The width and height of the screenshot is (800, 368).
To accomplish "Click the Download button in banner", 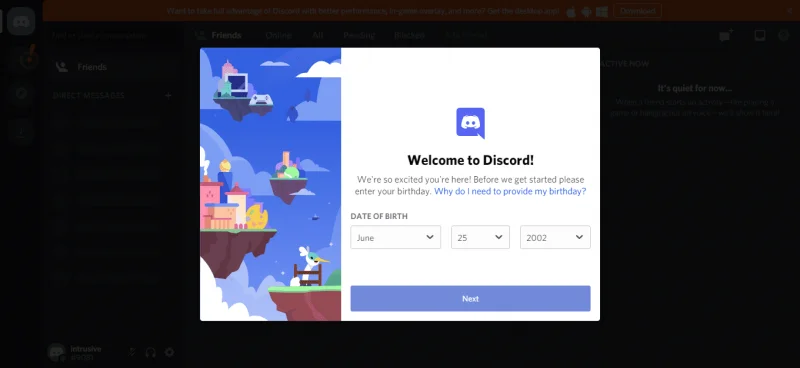I will (637, 11).
